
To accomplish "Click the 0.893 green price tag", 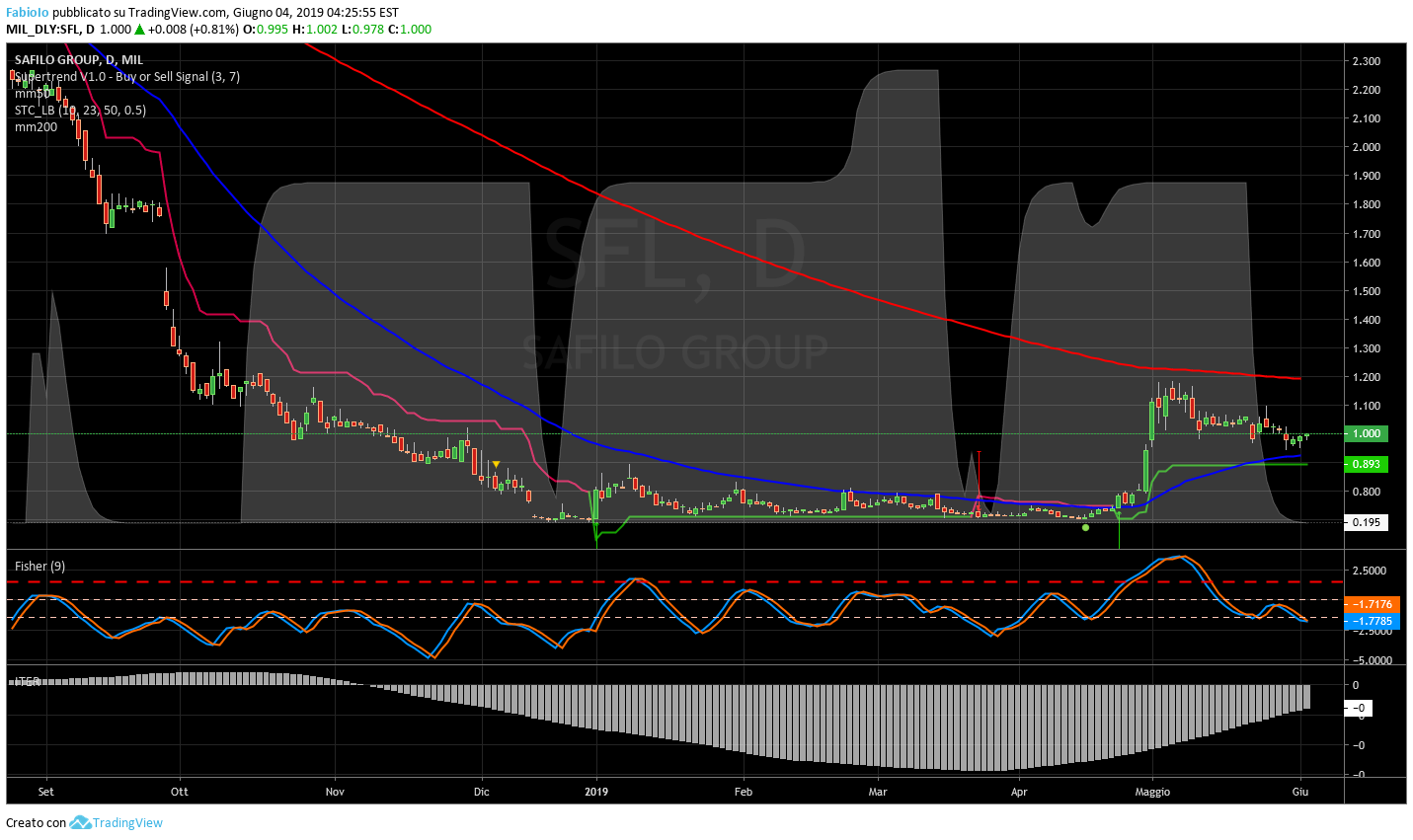I will tap(1368, 464).
